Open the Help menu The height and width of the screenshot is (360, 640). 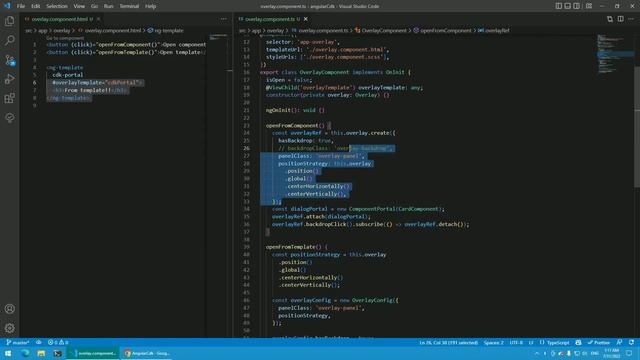[150, 6]
